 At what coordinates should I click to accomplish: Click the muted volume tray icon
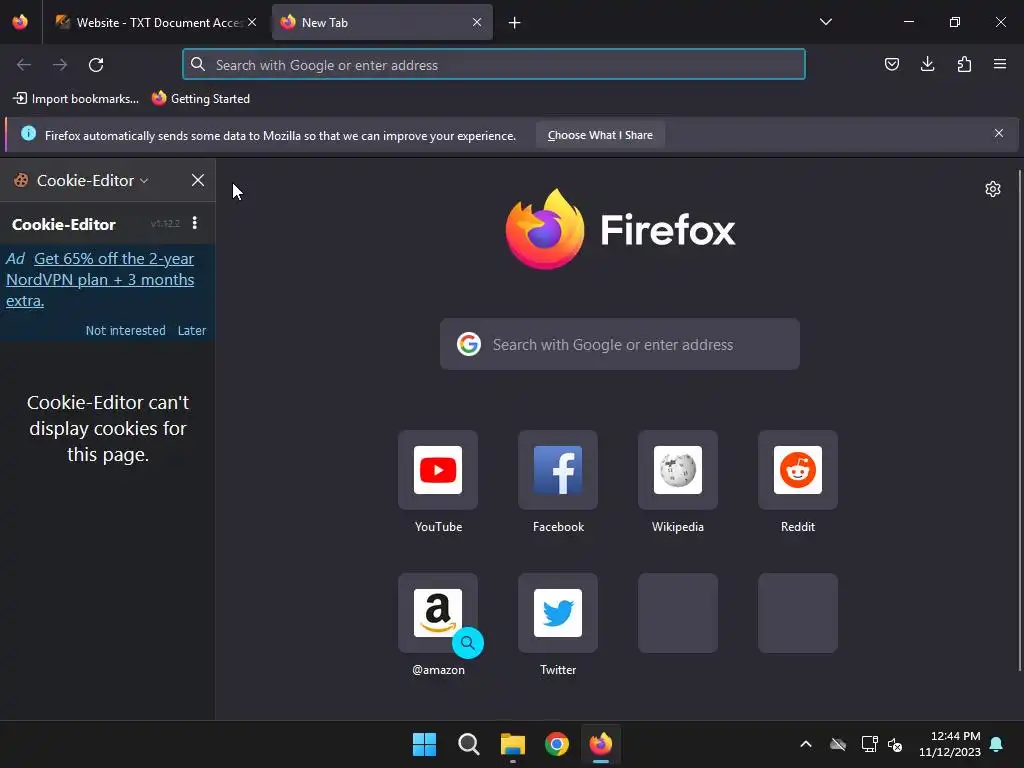click(895, 744)
